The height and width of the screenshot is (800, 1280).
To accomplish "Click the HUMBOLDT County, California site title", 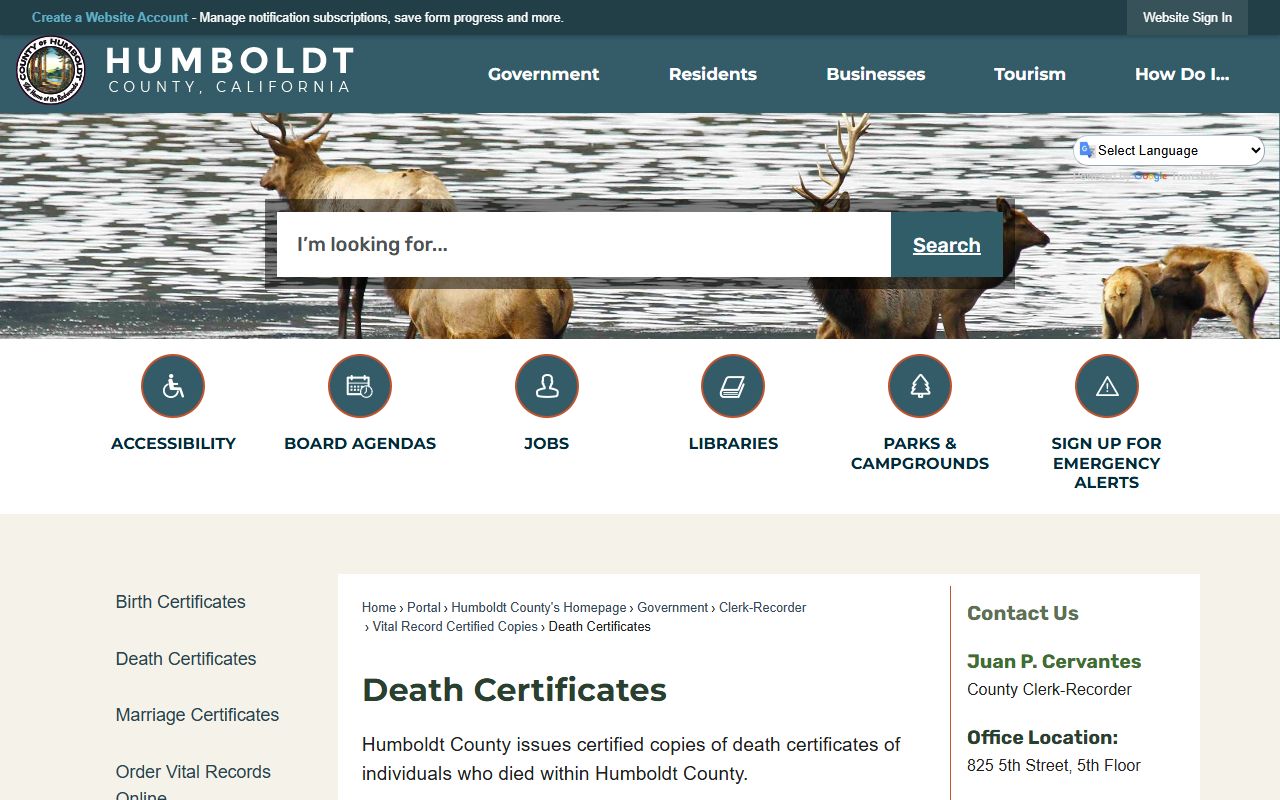I will [x=230, y=70].
